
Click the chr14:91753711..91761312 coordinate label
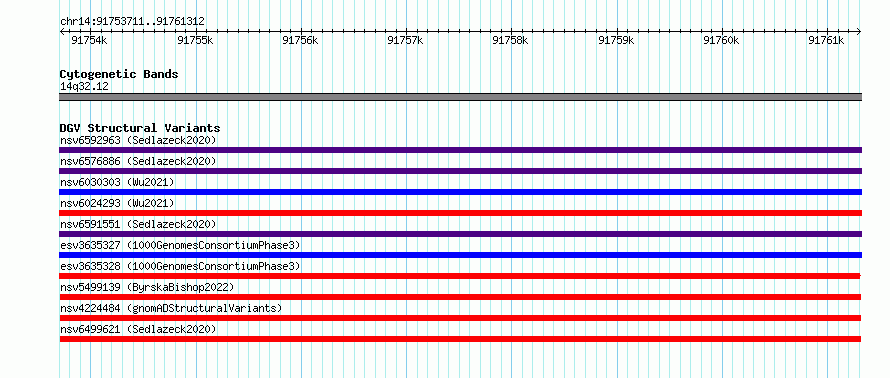click(132, 22)
